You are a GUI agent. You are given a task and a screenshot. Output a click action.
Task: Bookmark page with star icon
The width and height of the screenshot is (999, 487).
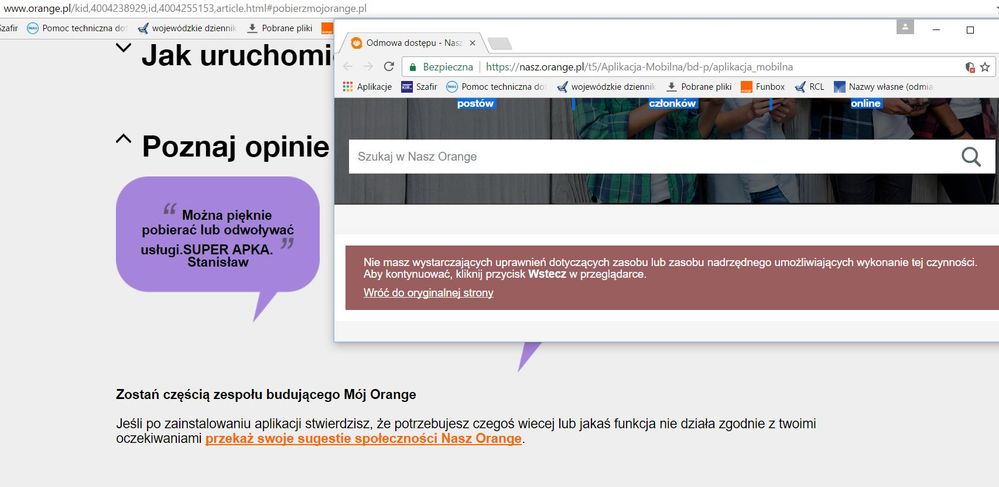click(x=985, y=67)
